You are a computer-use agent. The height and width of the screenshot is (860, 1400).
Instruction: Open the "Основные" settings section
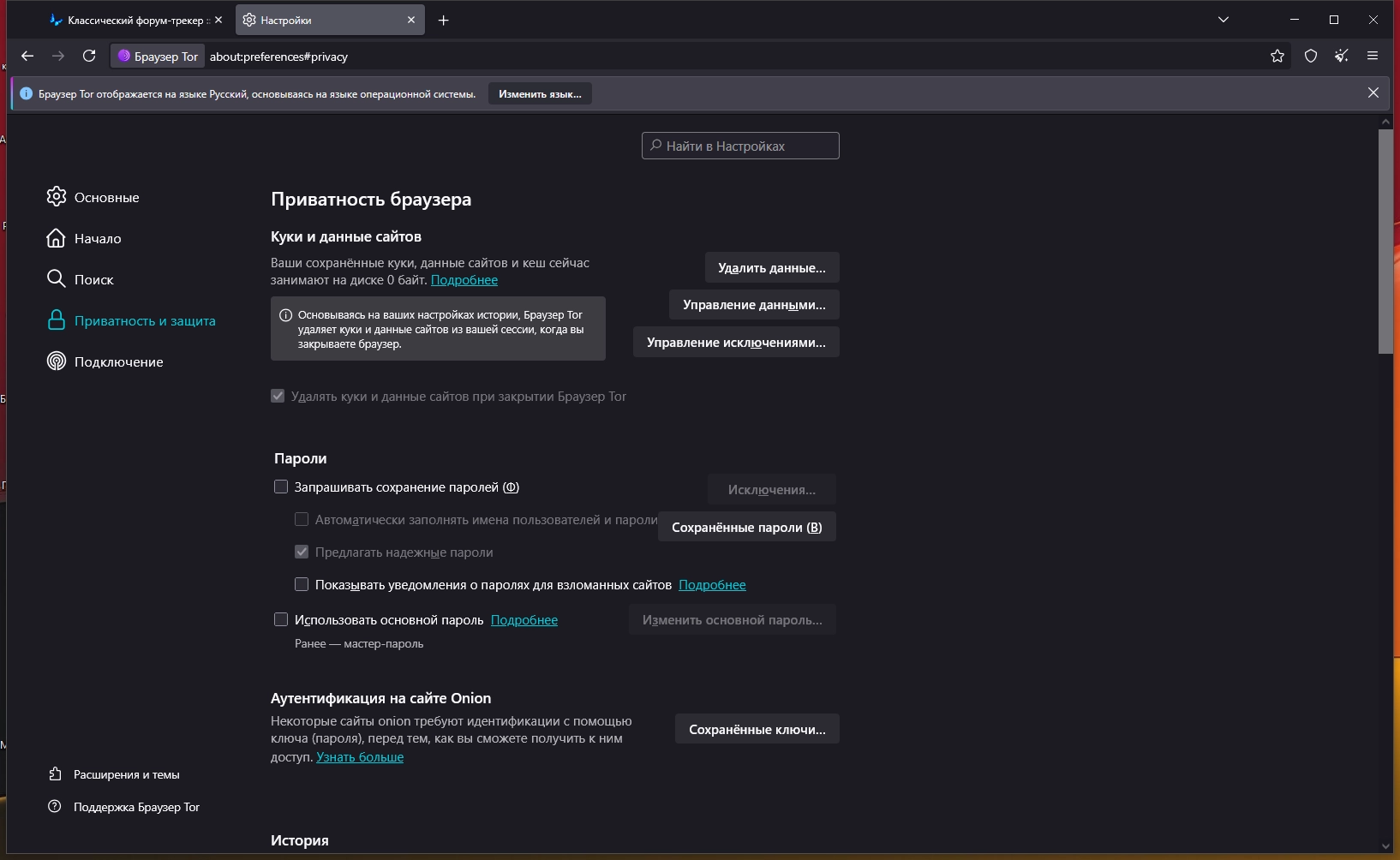(x=106, y=198)
